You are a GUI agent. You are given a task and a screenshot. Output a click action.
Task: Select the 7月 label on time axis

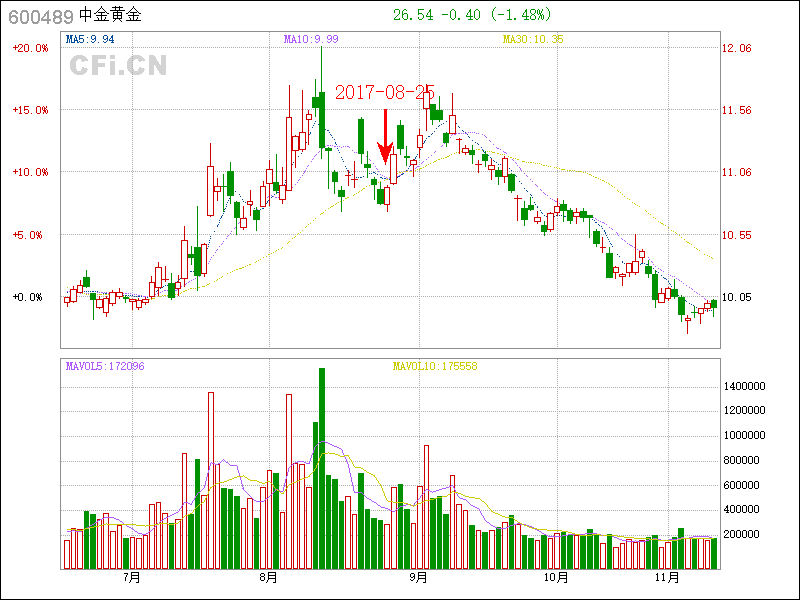(x=131, y=578)
